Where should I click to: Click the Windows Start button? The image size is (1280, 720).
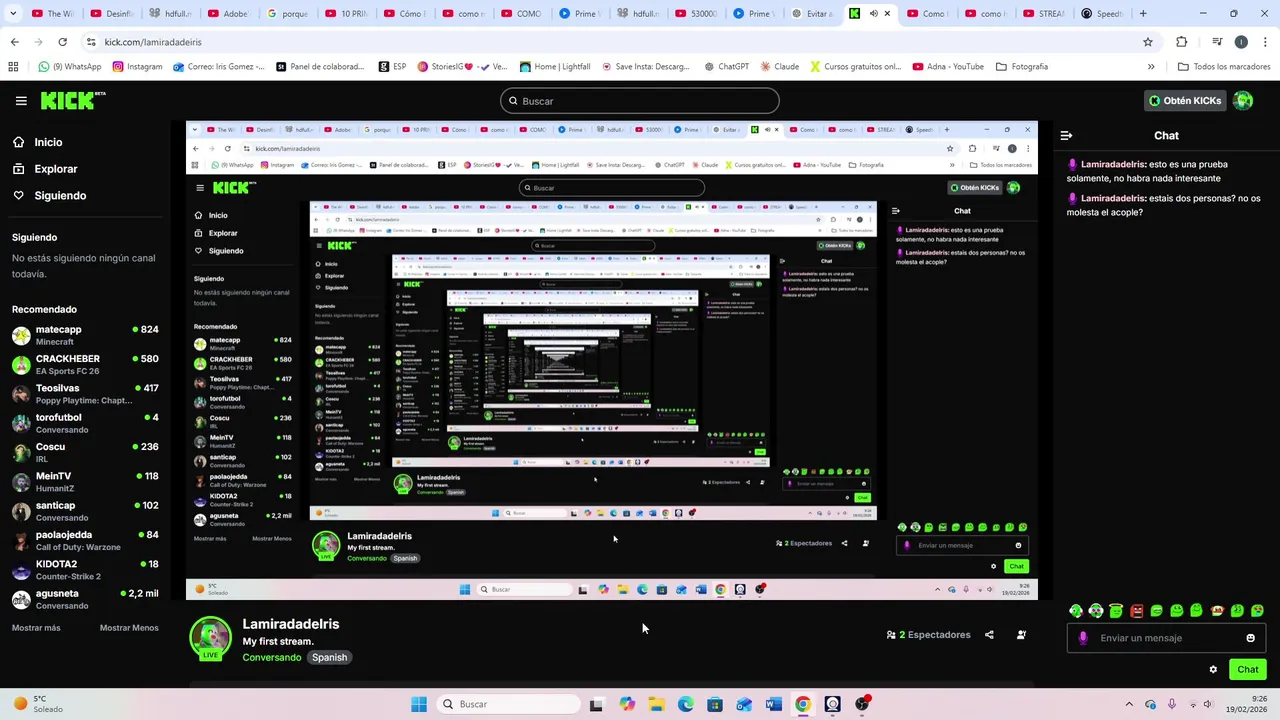click(x=418, y=704)
